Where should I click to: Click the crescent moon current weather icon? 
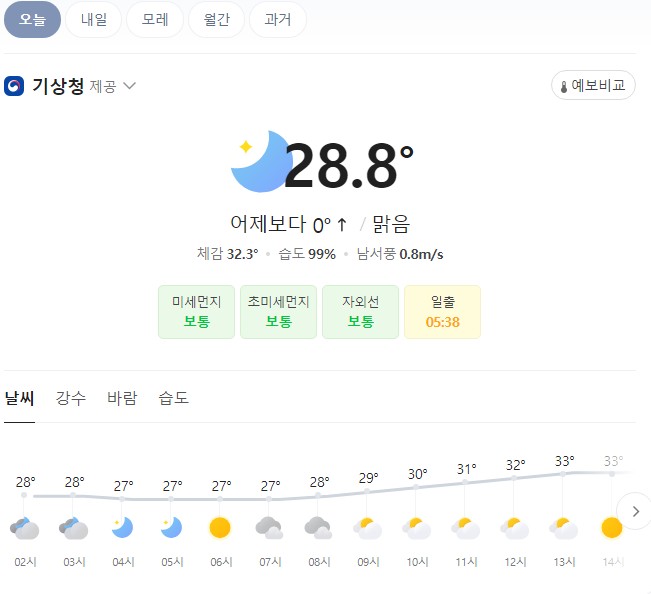(x=260, y=162)
